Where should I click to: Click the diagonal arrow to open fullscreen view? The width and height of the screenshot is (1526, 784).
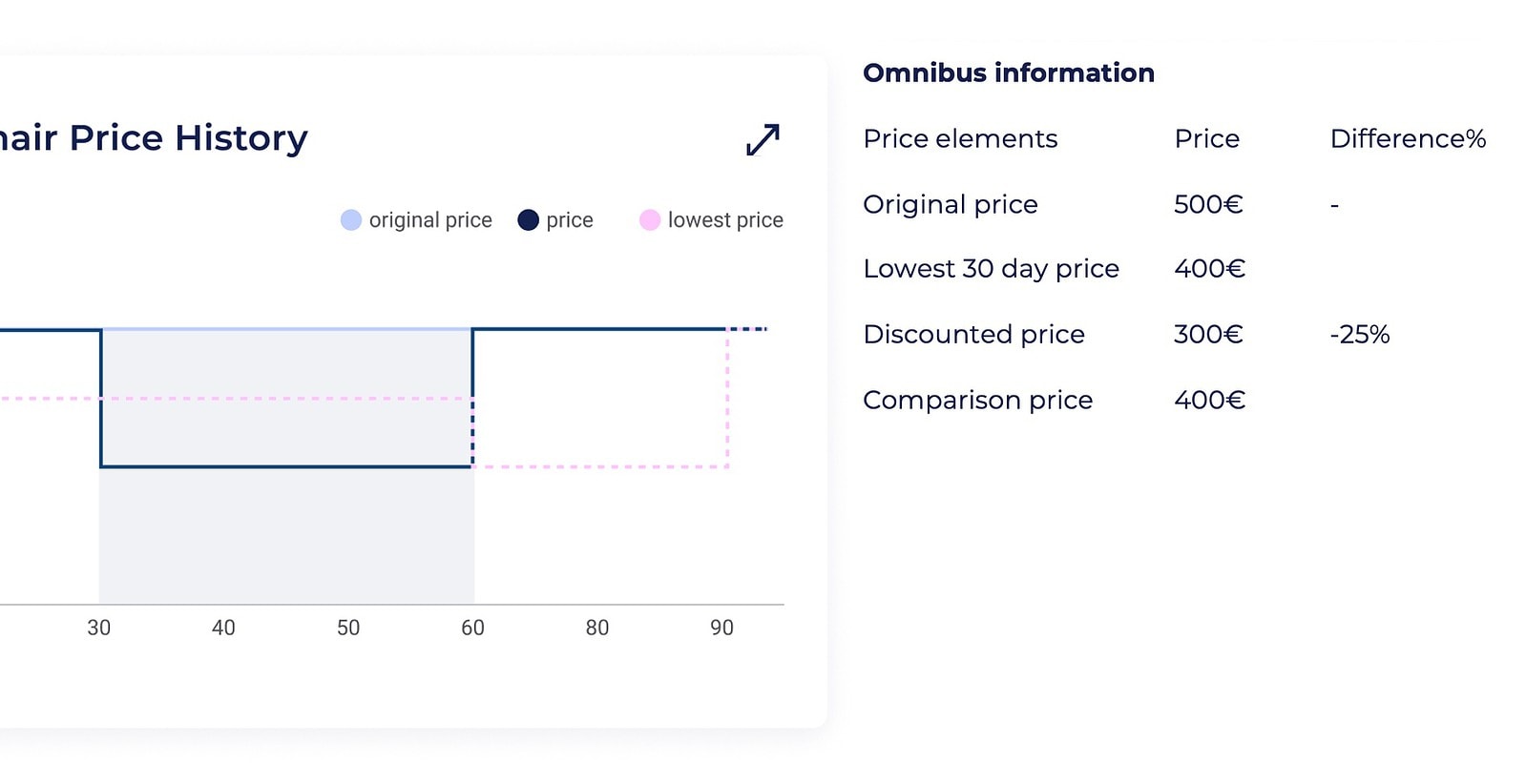pyautogui.click(x=761, y=139)
